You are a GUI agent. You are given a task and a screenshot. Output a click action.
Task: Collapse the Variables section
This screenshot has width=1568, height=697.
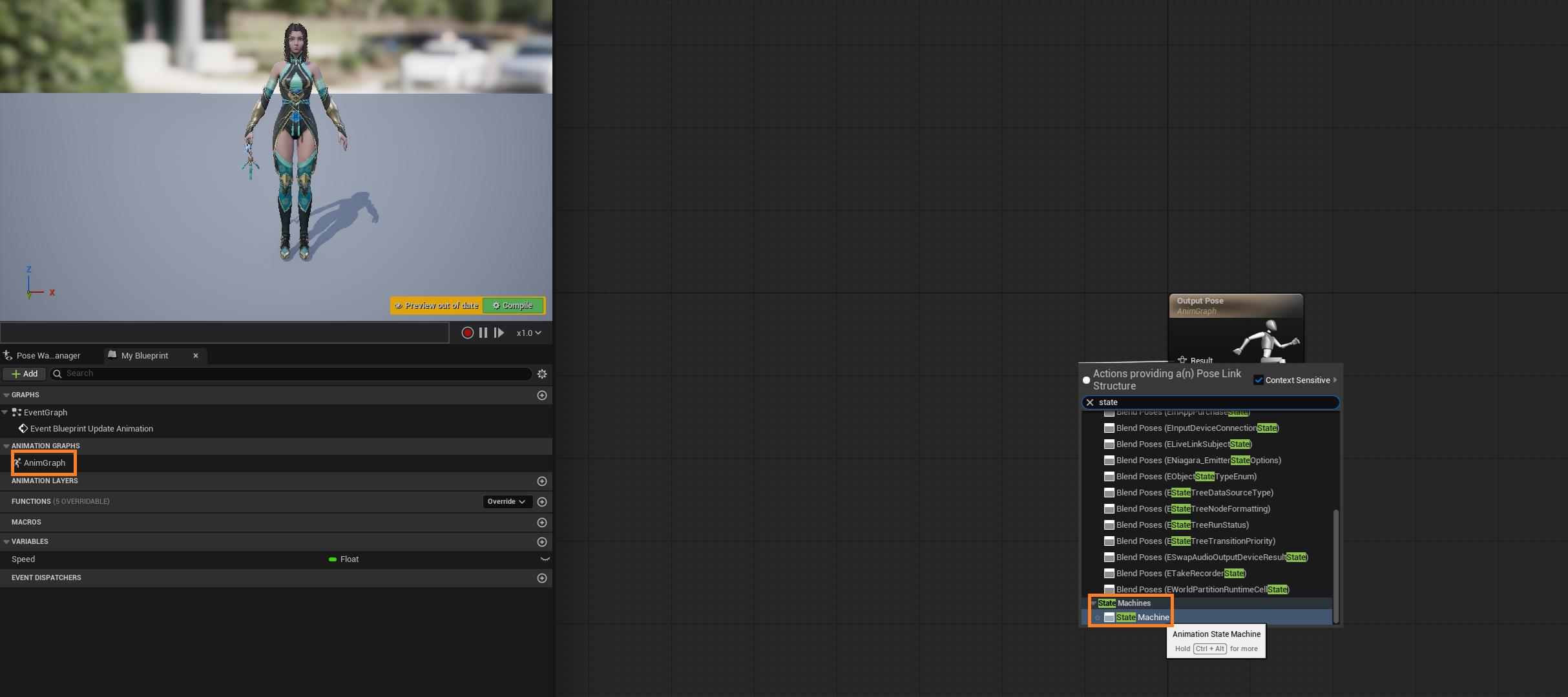6,542
